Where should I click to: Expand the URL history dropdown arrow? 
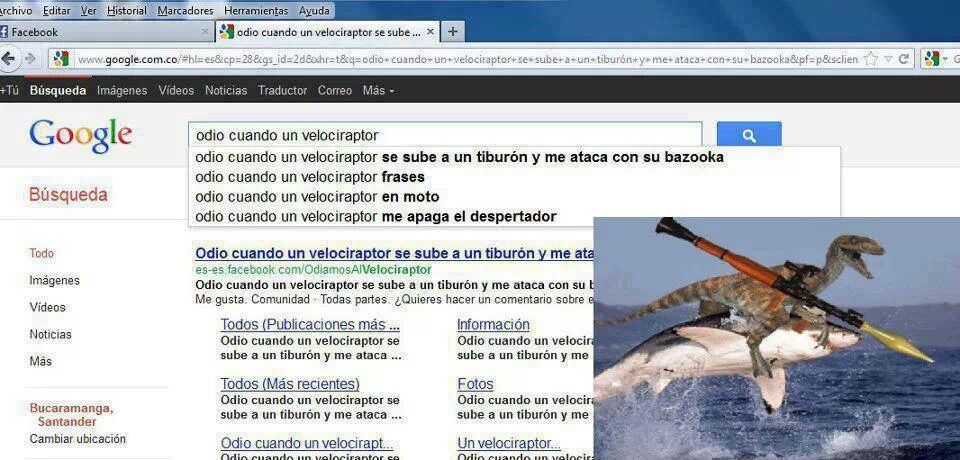point(886,59)
